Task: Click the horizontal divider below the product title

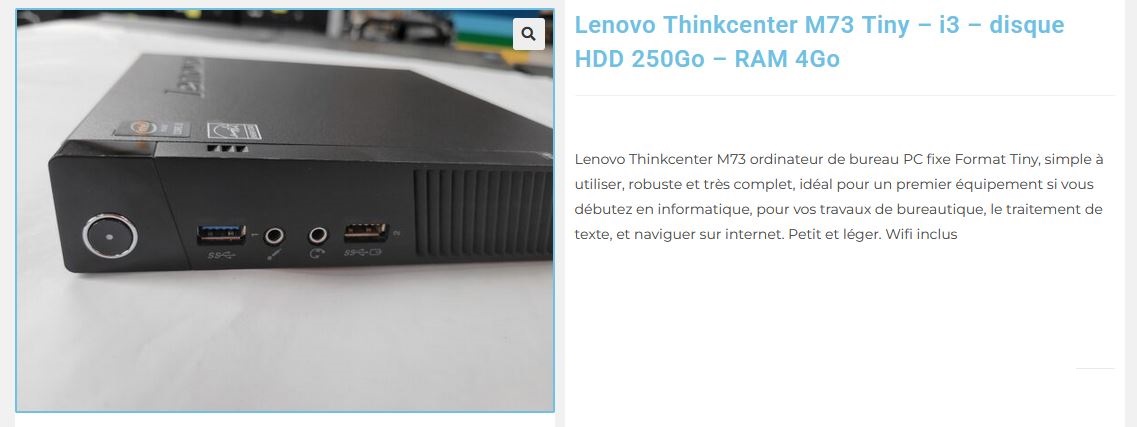Action: (845, 95)
